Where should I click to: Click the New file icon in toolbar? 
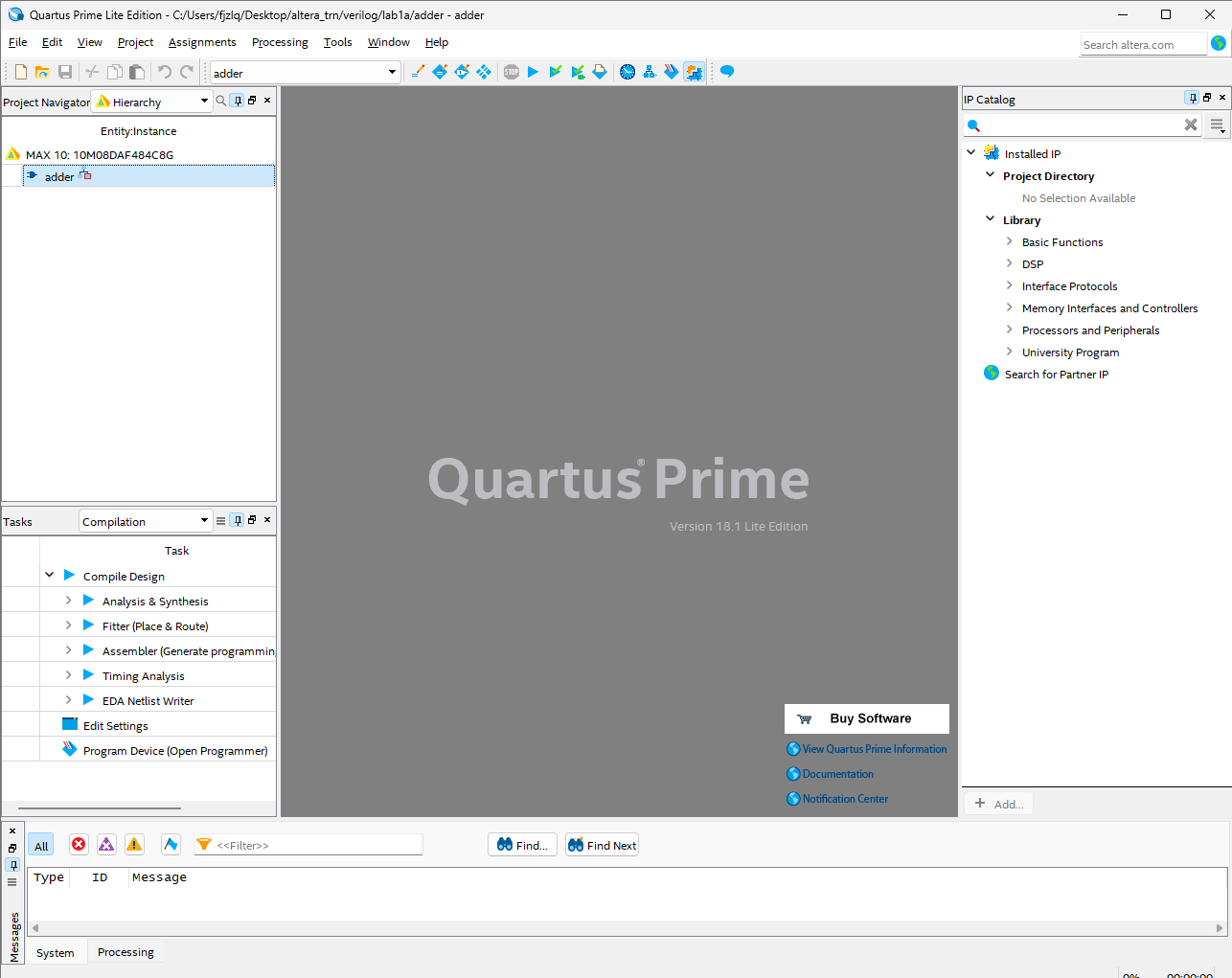[x=20, y=72]
